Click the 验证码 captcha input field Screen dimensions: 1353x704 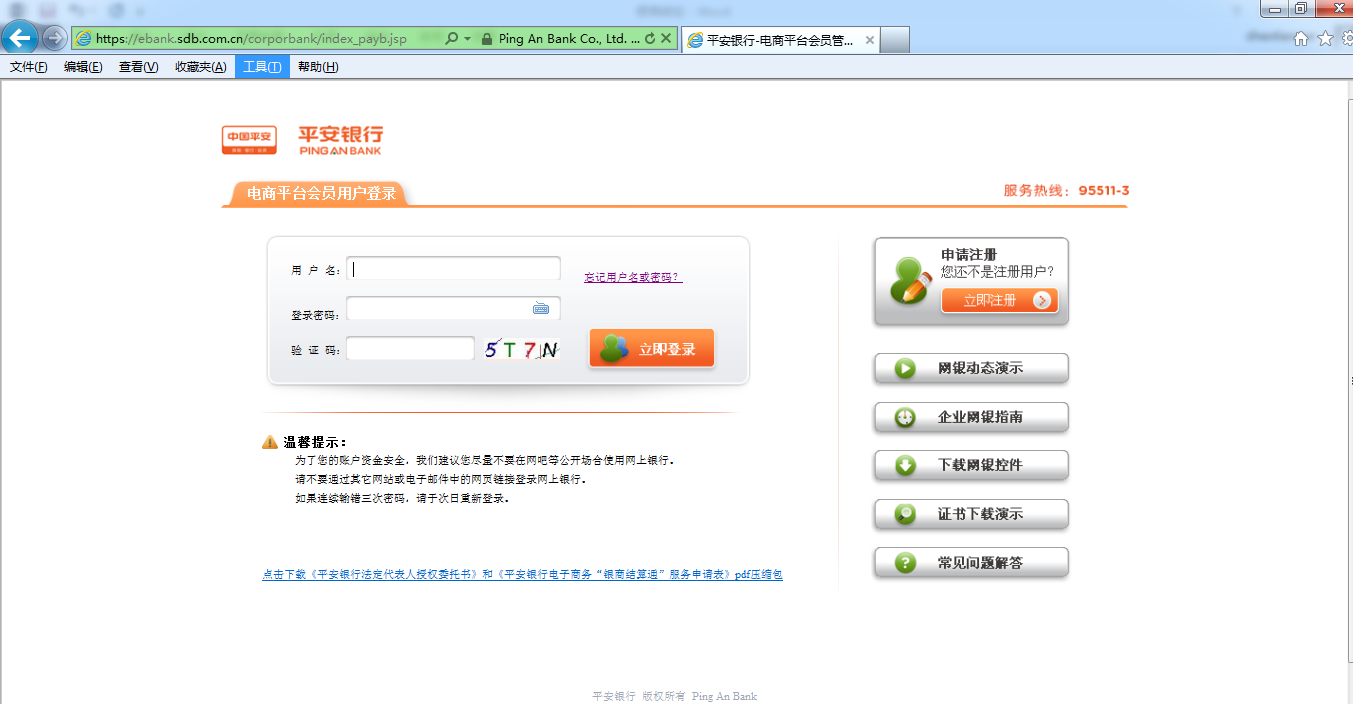[410, 349]
